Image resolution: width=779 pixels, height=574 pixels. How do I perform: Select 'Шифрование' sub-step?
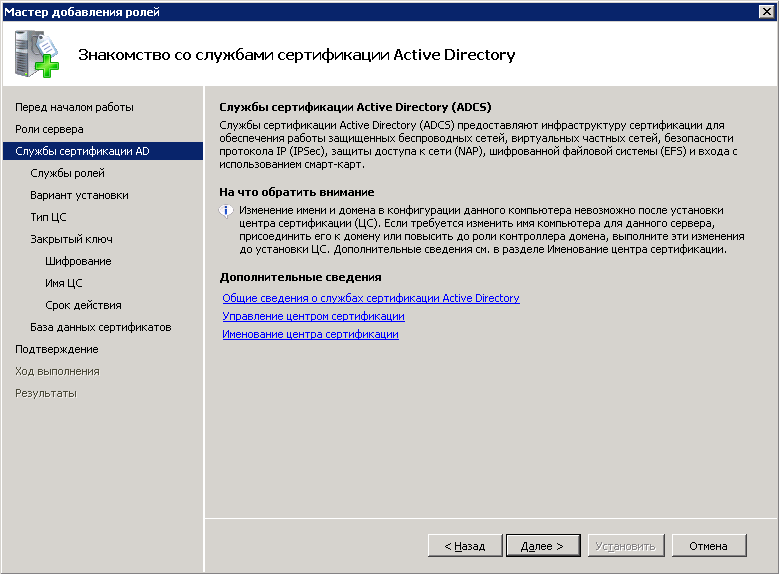pyautogui.click(x=78, y=261)
